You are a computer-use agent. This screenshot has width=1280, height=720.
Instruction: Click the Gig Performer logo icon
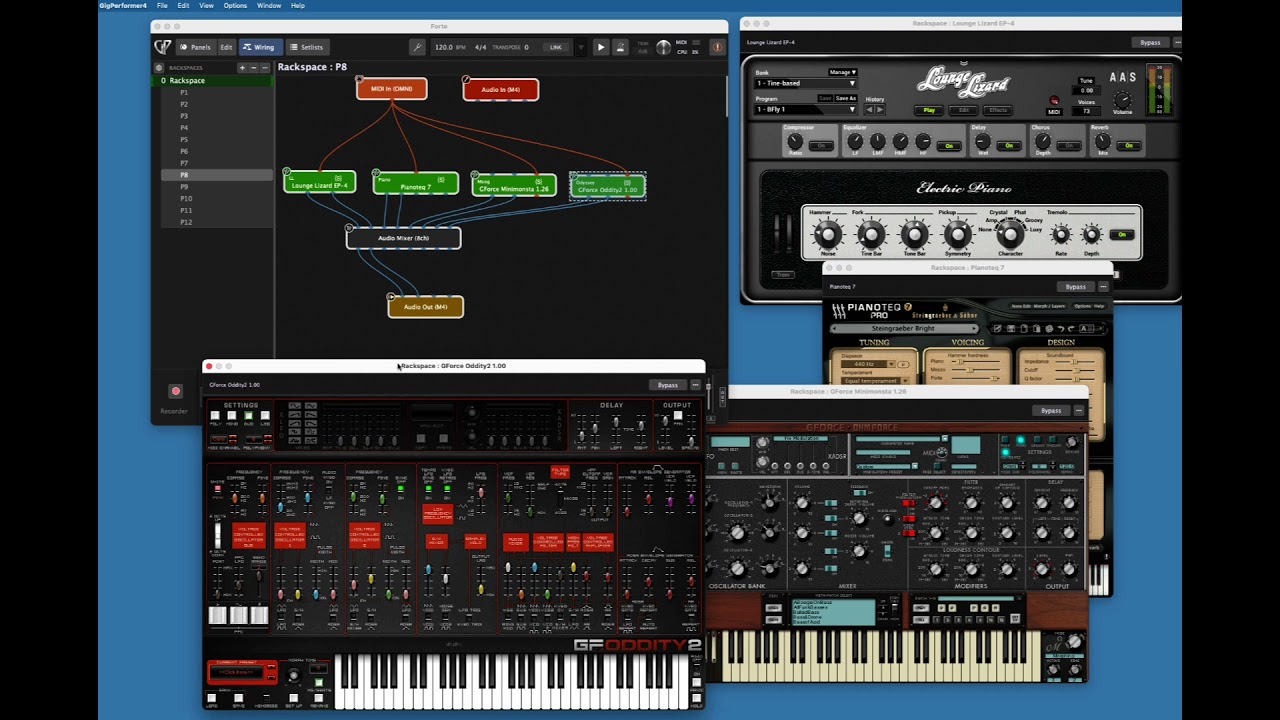pyautogui.click(x=162, y=47)
